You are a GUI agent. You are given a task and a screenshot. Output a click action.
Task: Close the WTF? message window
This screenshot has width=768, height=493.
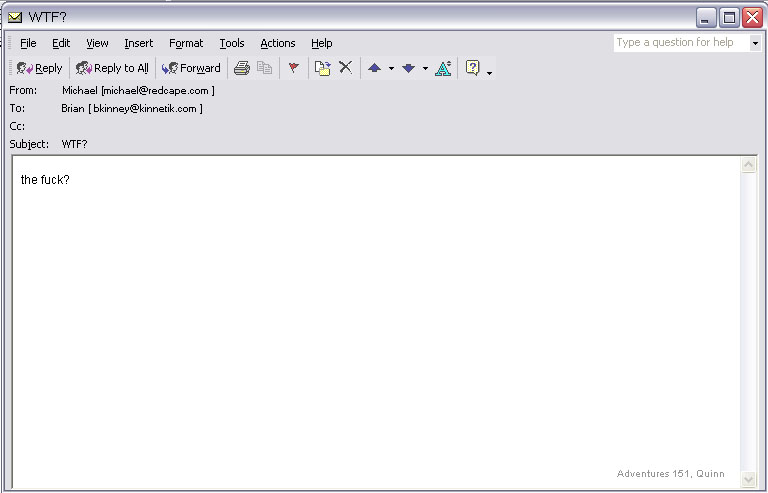[752, 18]
